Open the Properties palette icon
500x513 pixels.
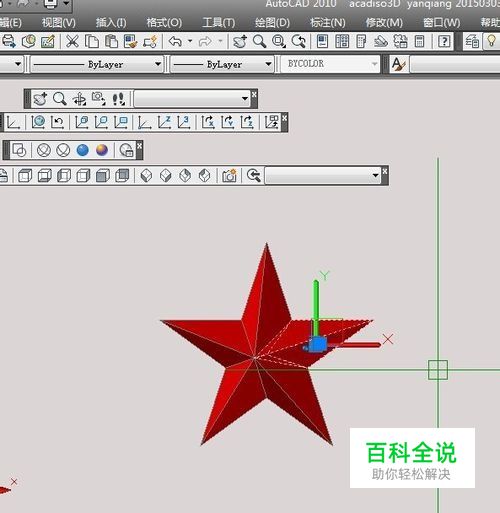[322, 41]
